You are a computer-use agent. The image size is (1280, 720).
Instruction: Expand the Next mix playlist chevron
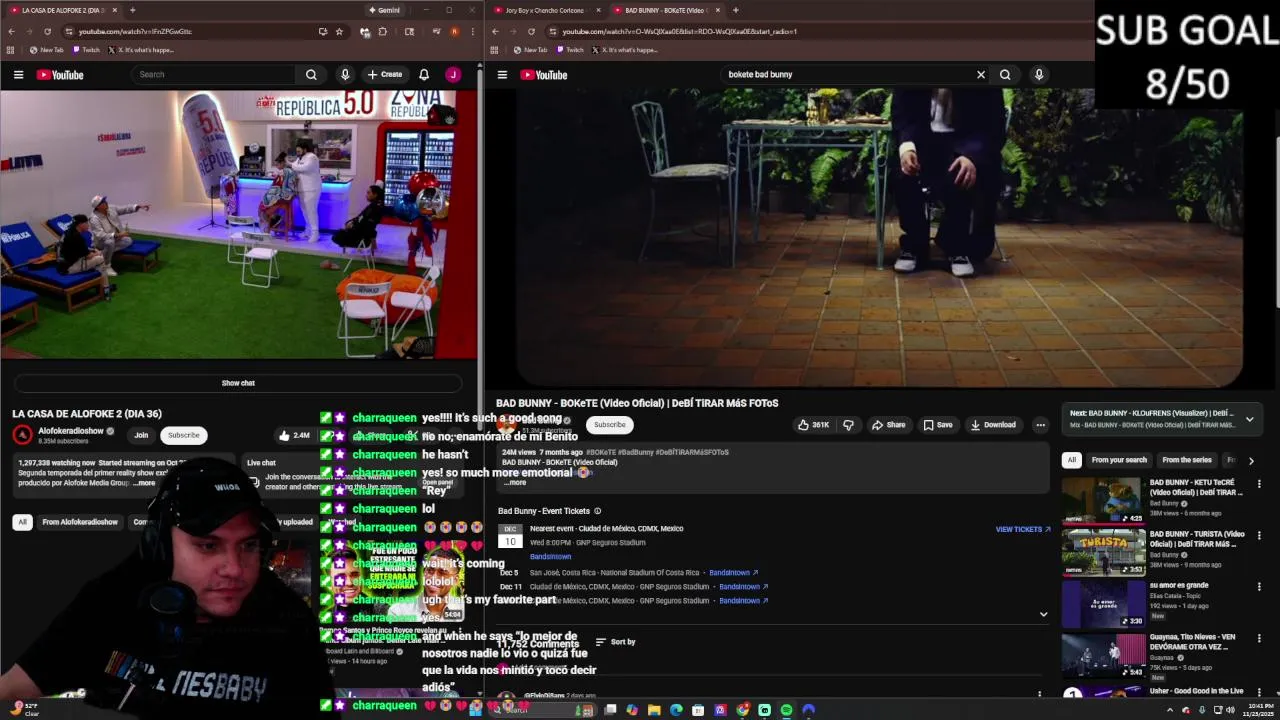pyautogui.click(x=1249, y=419)
